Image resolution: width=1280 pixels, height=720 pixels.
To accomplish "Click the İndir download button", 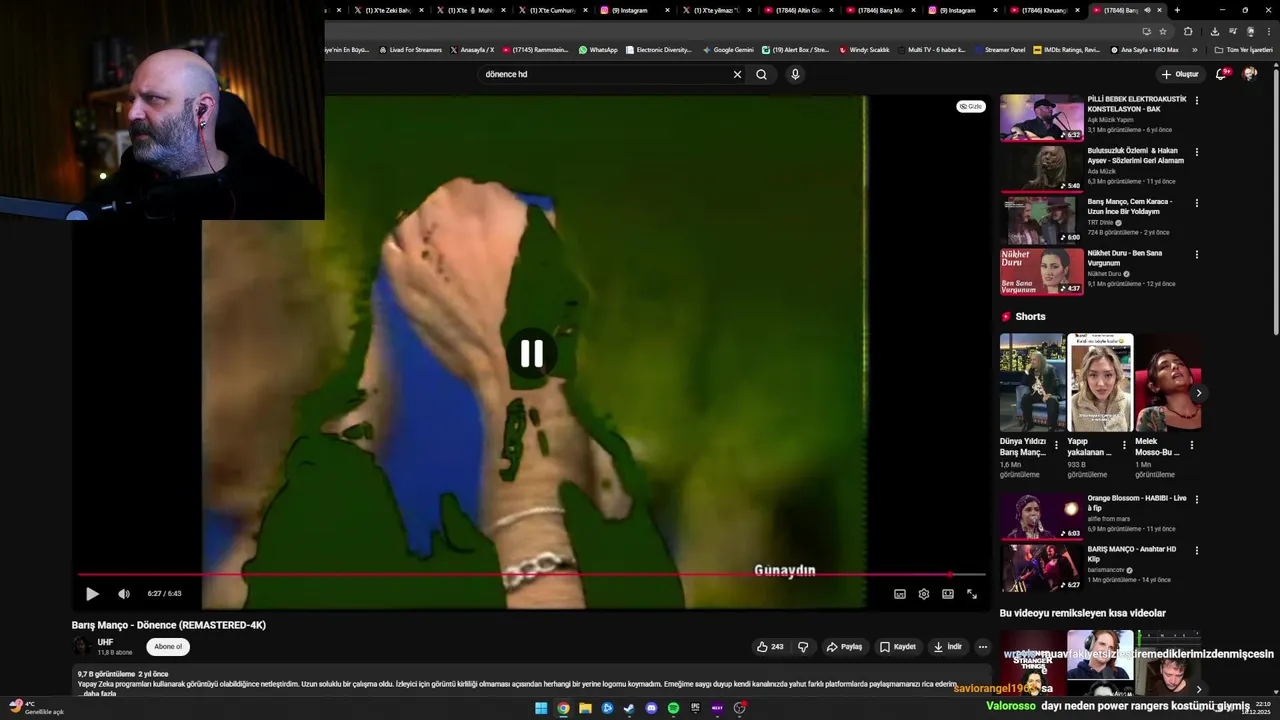I will tap(948, 647).
